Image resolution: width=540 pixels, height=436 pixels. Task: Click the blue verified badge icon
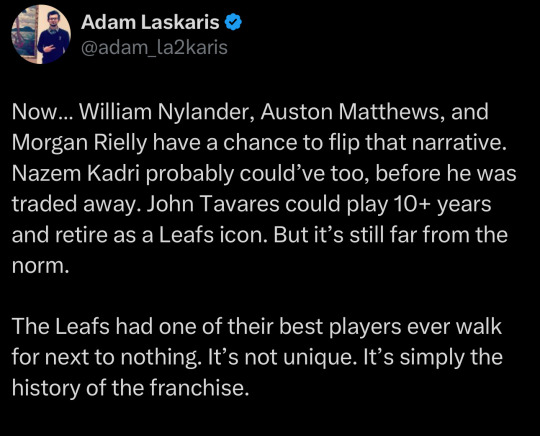233,22
